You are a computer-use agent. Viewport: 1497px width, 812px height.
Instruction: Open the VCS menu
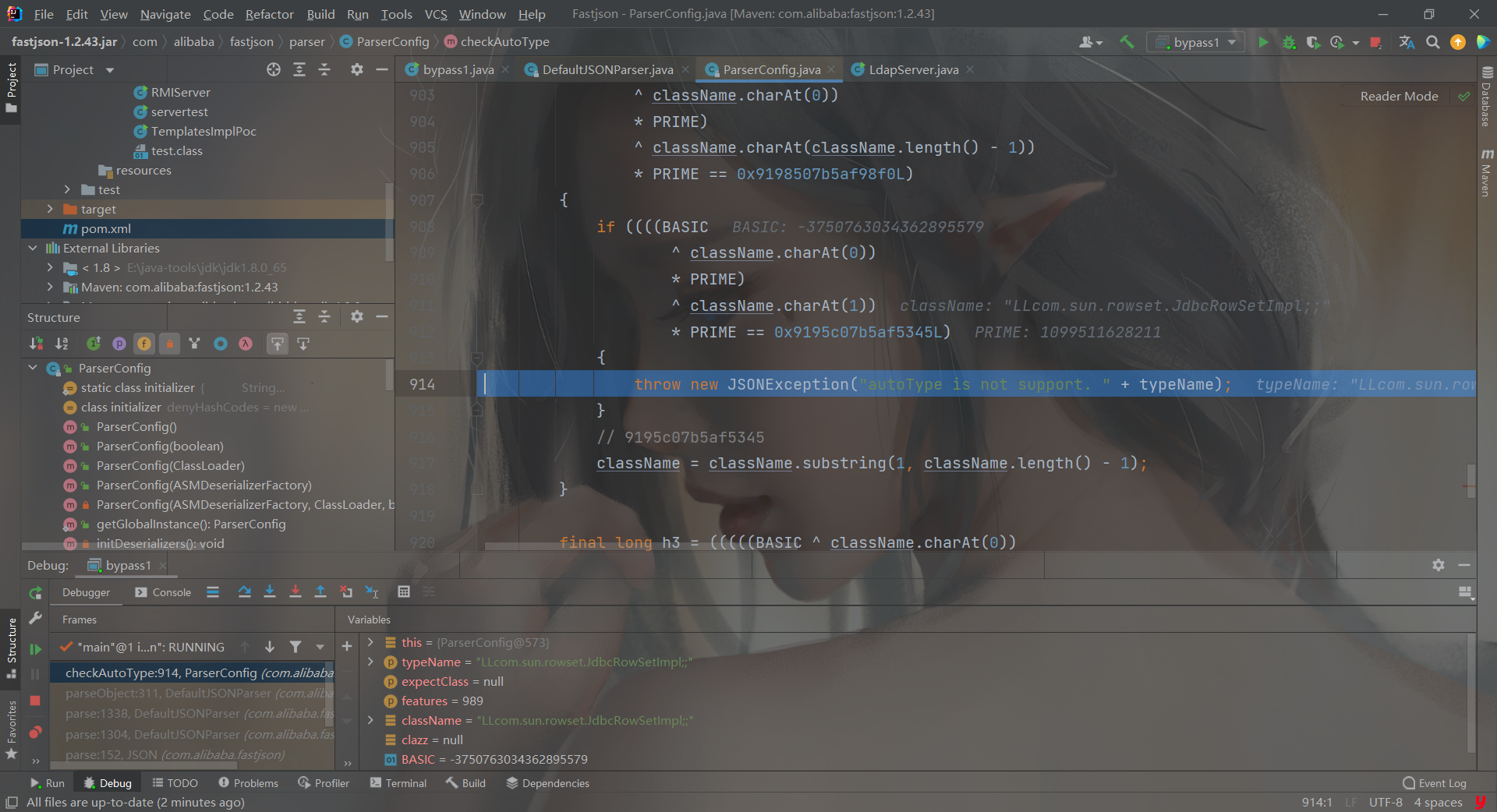pyautogui.click(x=436, y=14)
